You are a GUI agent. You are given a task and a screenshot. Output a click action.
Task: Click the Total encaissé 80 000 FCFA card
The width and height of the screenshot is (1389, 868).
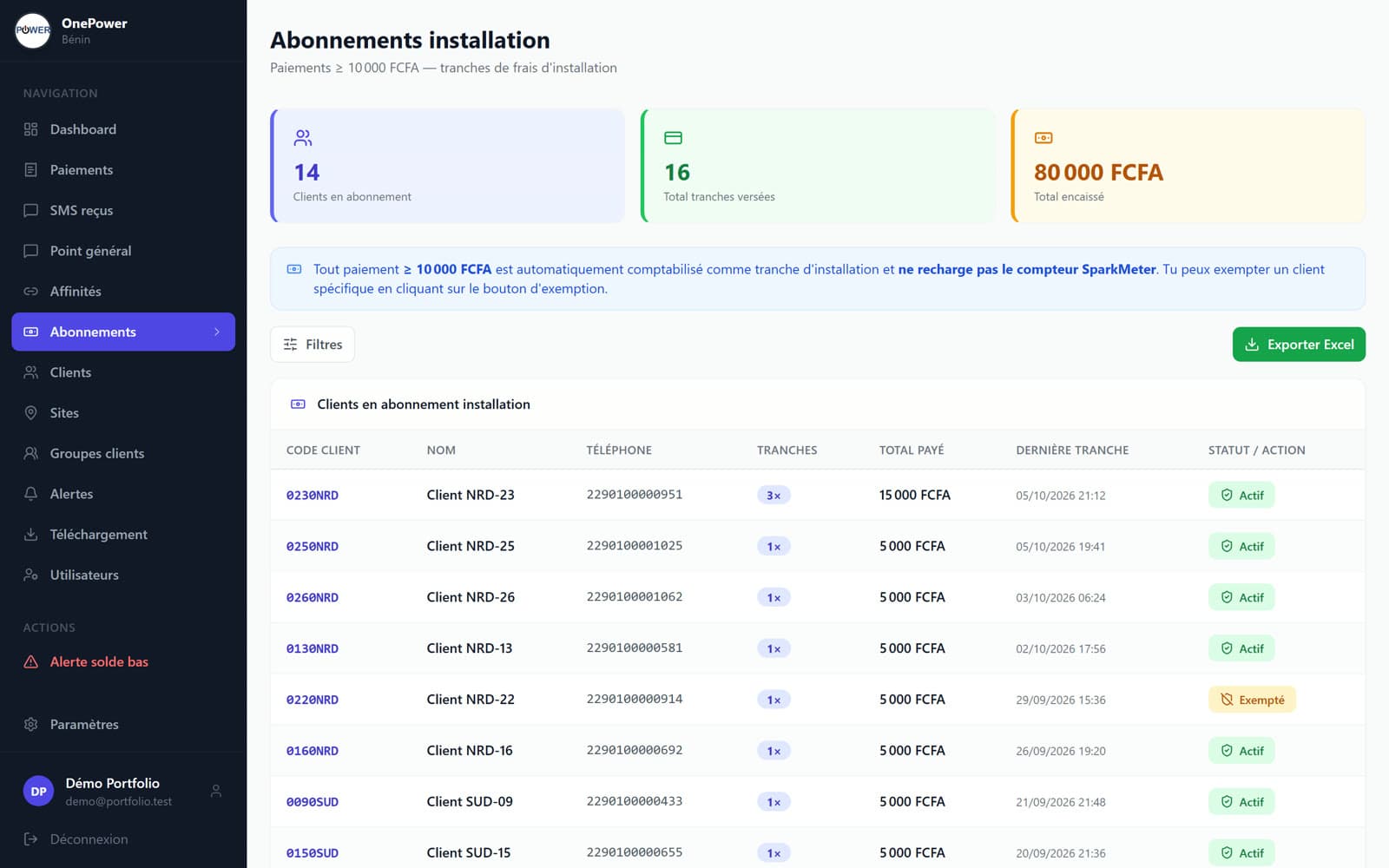1188,166
